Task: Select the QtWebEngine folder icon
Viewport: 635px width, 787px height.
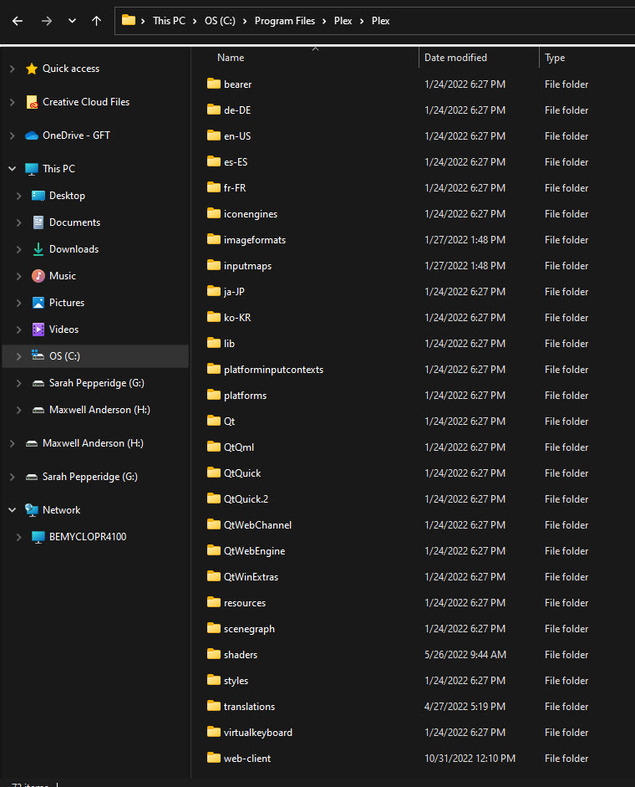Action: point(214,550)
